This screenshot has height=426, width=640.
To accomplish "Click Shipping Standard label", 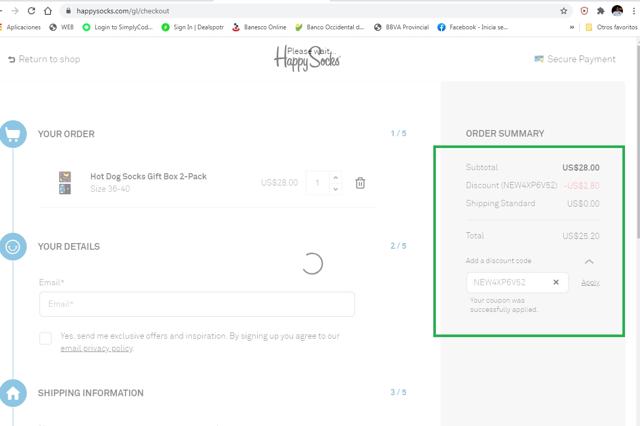I will pos(500,203).
